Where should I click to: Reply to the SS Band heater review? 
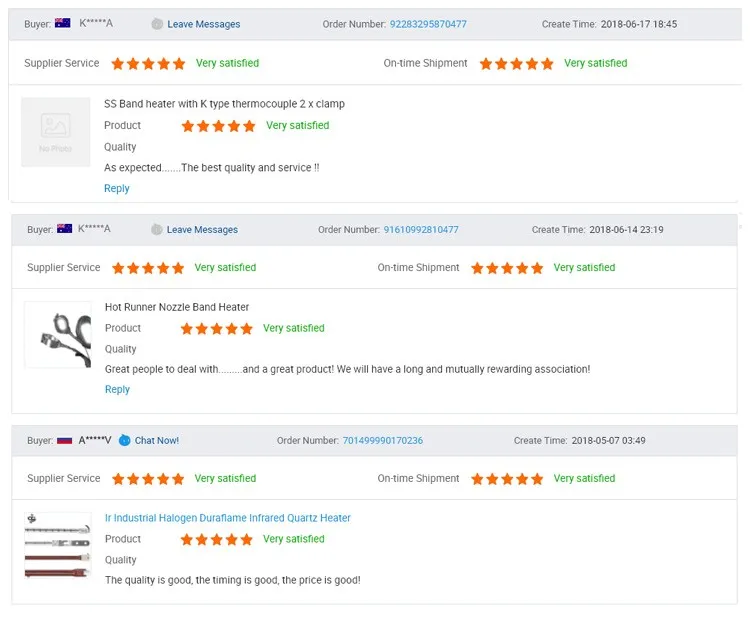tap(117, 188)
